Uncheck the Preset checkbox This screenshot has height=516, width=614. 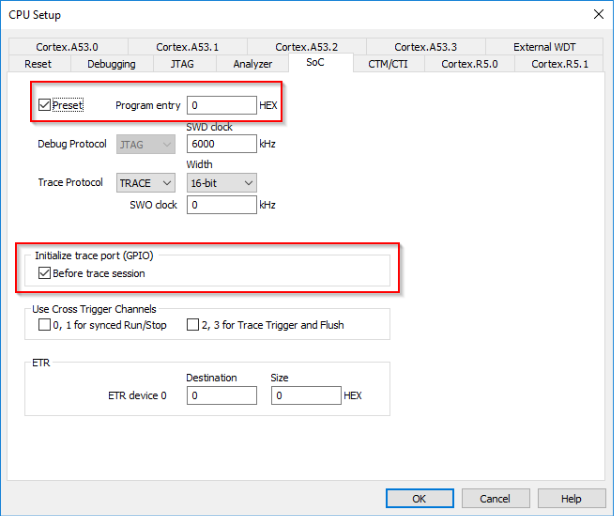(x=44, y=105)
